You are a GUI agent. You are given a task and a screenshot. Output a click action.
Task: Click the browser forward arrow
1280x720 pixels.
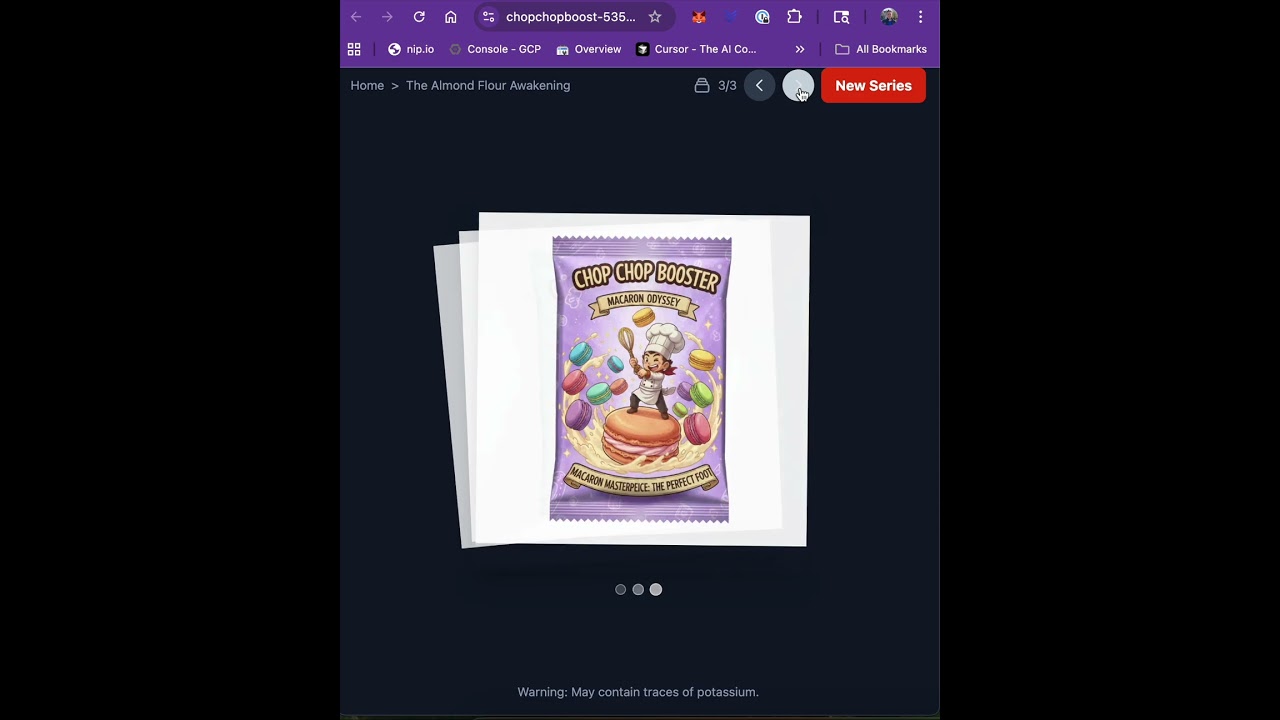(x=387, y=17)
